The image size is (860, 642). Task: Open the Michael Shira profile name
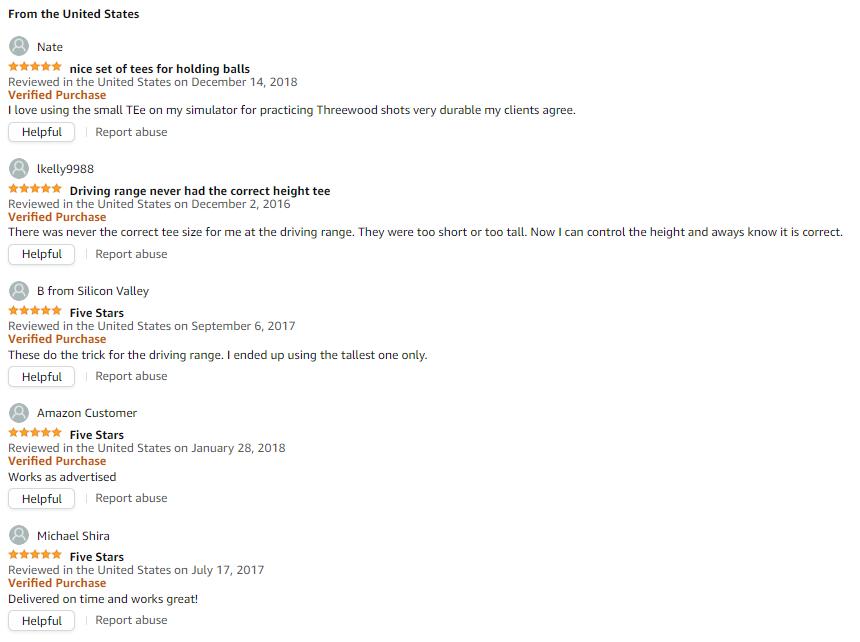pyautogui.click(x=73, y=536)
